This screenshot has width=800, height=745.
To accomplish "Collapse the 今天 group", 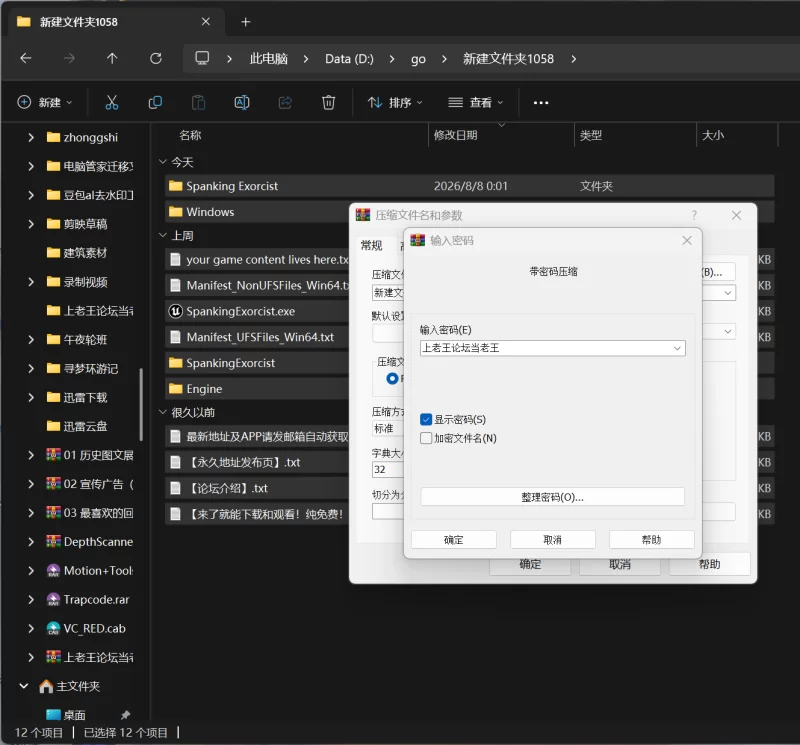I will [x=163, y=162].
